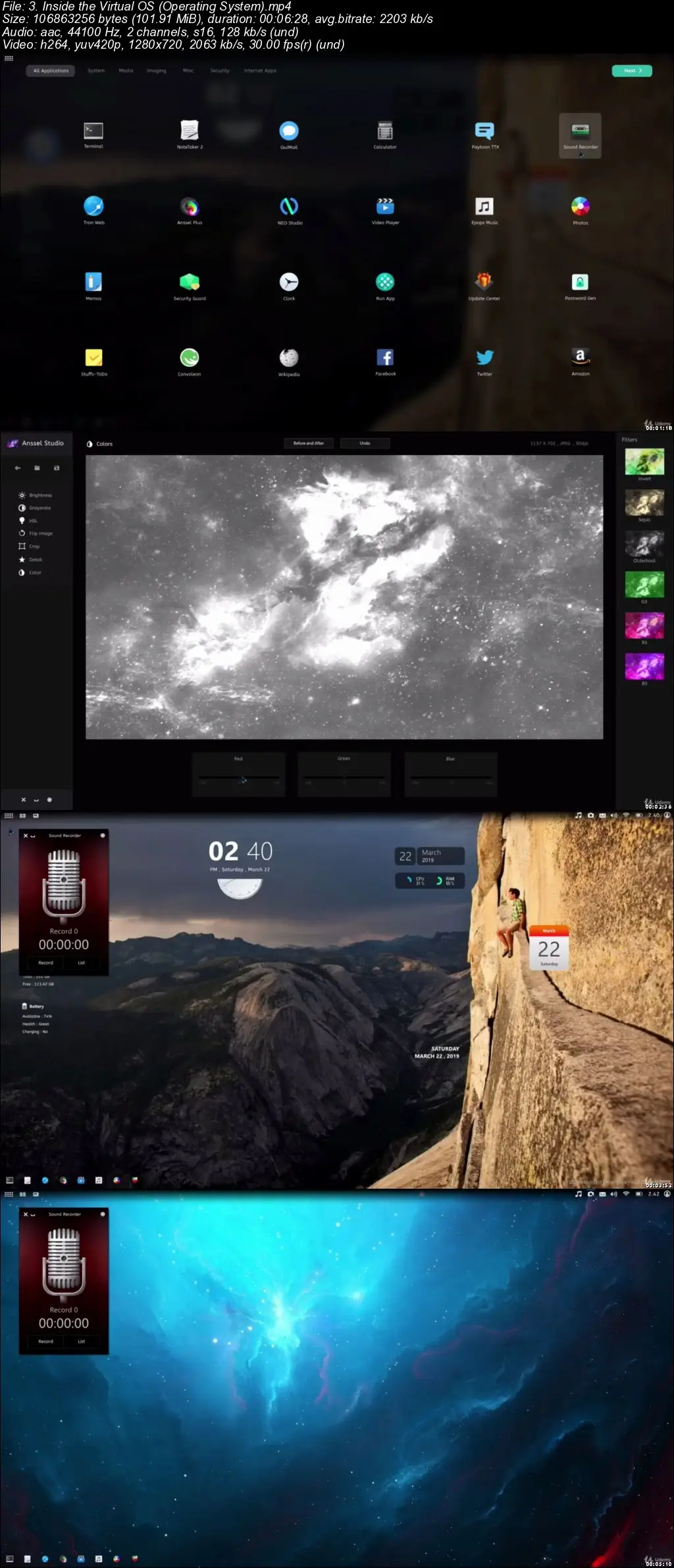Click the green Next button
674x1568 pixels.
click(x=632, y=70)
